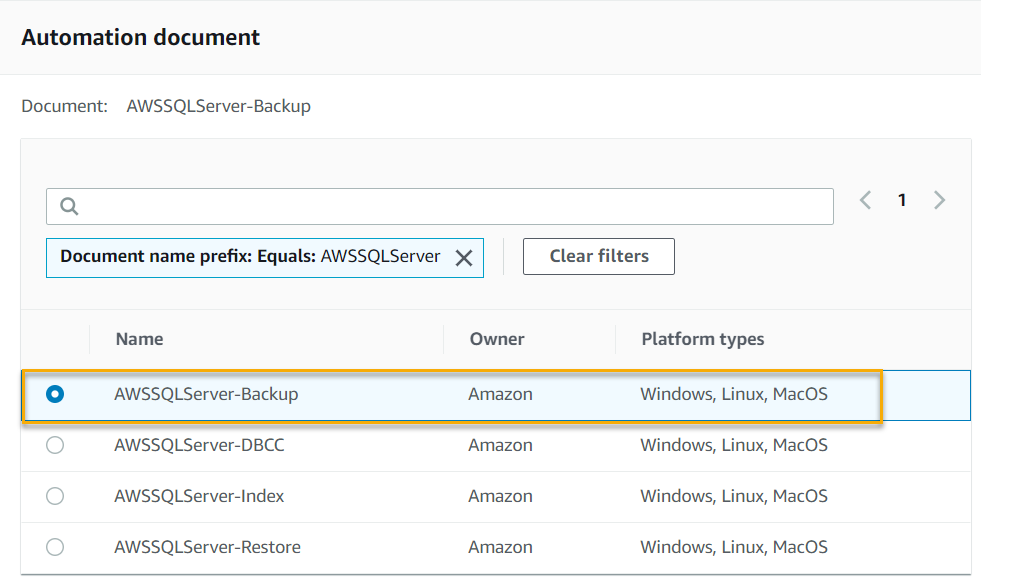1020x581 pixels.
Task: Deselect AWSSQLServer-Backup by clicking its radio
Action: point(55,394)
